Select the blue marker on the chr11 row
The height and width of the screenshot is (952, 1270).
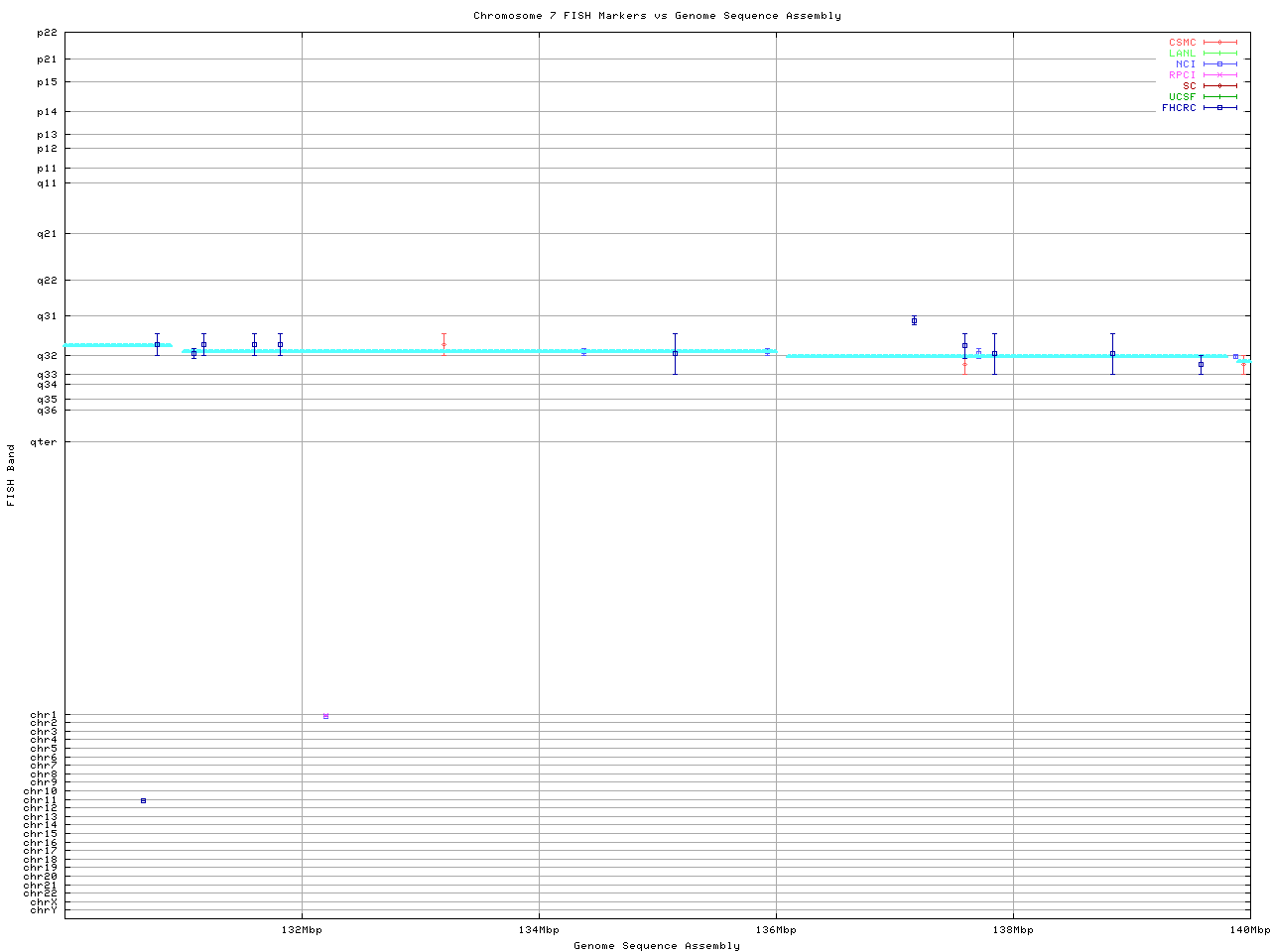(x=143, y=800)
